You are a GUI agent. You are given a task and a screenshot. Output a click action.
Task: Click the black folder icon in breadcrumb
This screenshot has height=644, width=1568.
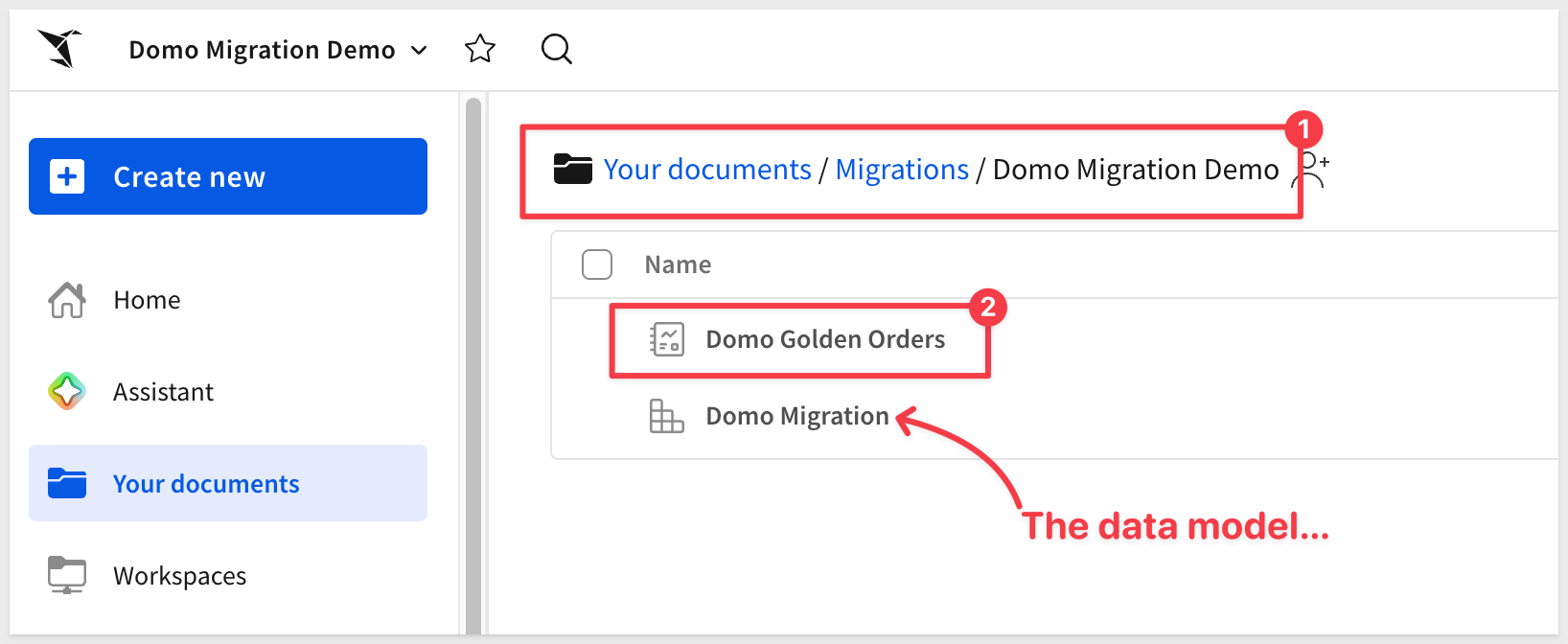tap(573, 169)
